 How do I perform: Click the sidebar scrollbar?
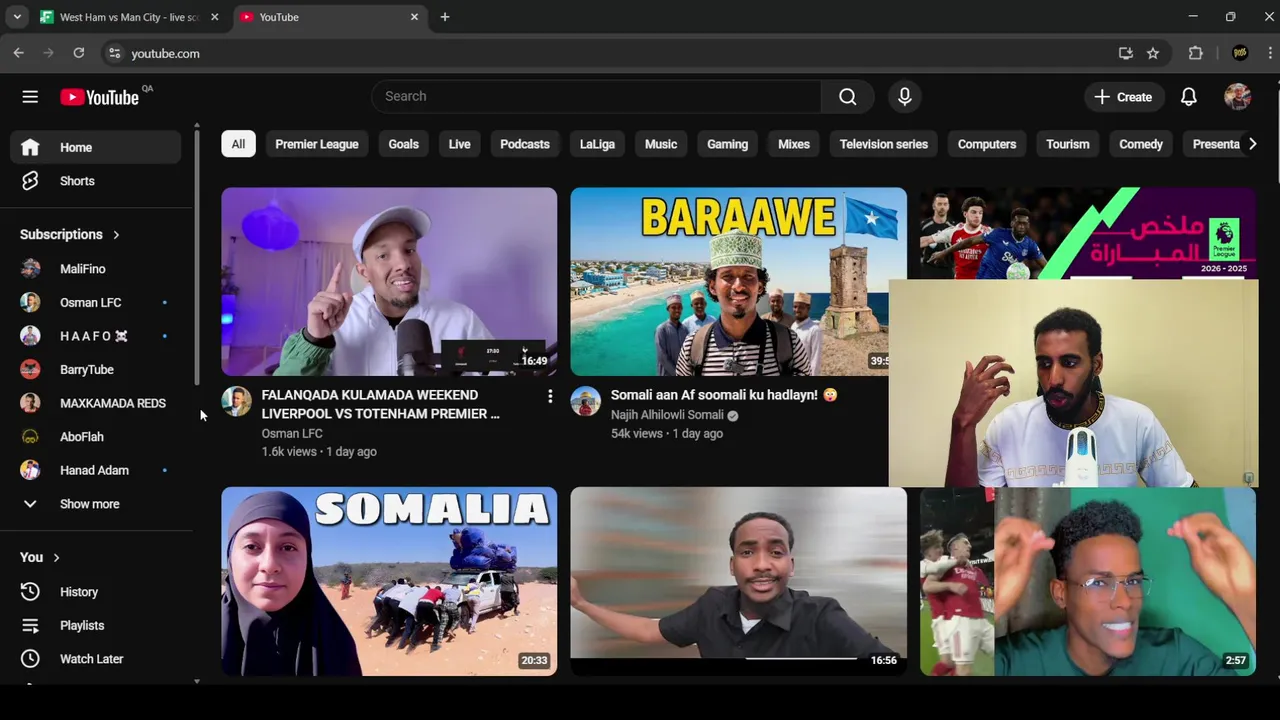tap(197, 255)
